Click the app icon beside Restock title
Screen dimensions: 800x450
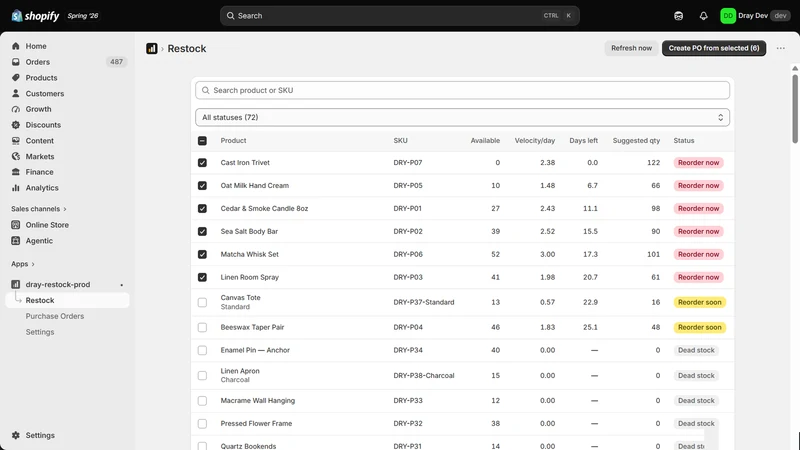pyautogui.click(x=152, y=48)
